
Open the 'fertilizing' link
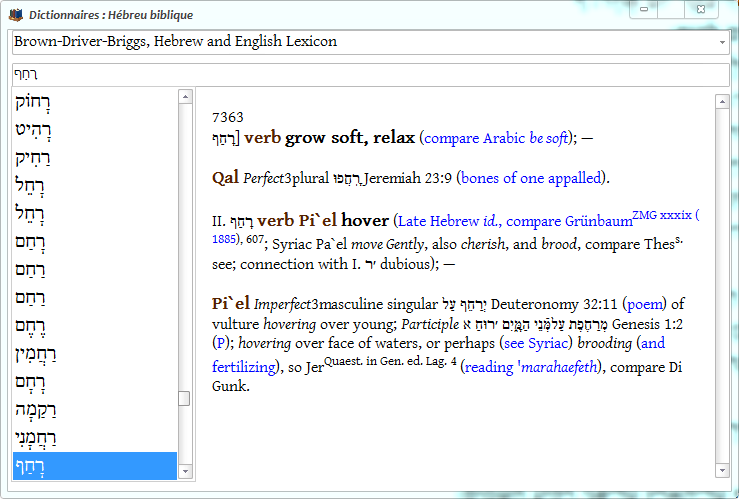(x=244, y=367)
